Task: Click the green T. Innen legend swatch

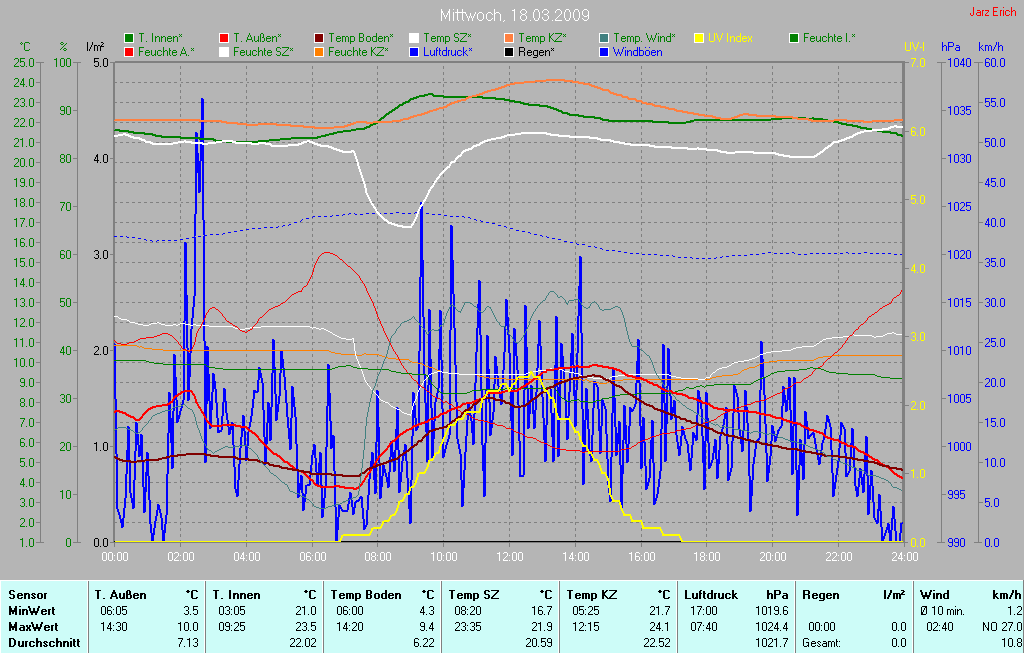Action: tap(129, 38)
